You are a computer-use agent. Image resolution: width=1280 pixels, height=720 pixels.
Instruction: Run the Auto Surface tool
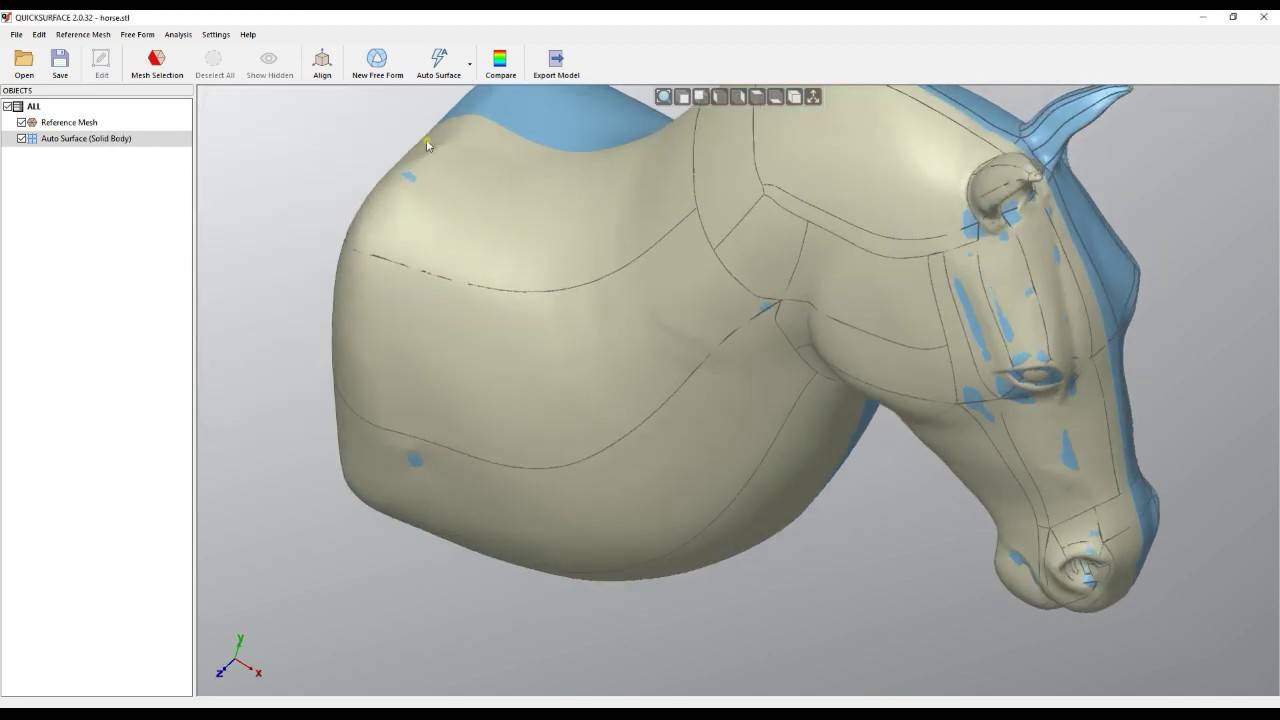pos(438,64)
